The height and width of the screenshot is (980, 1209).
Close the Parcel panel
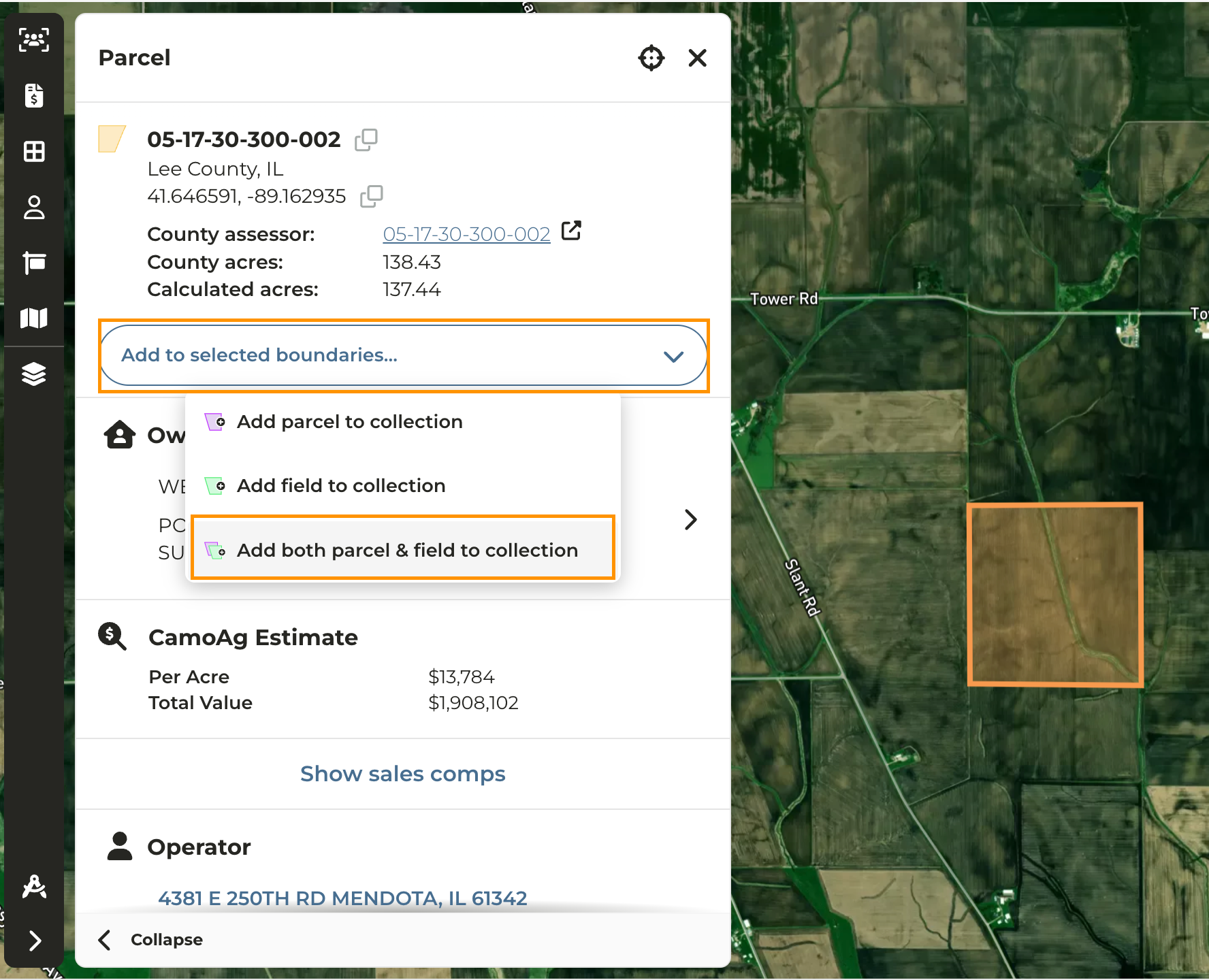click(x=698, y=58)
